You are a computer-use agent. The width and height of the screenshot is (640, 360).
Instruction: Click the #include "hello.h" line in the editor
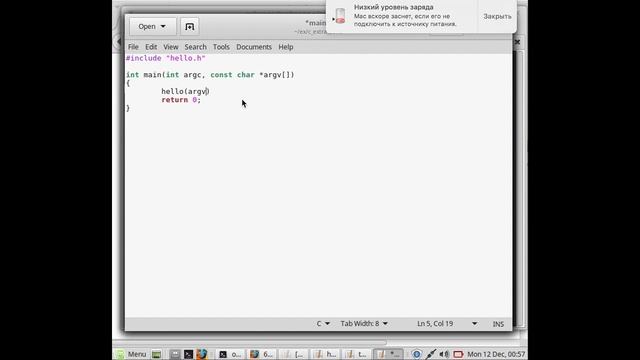click(166, 58)
